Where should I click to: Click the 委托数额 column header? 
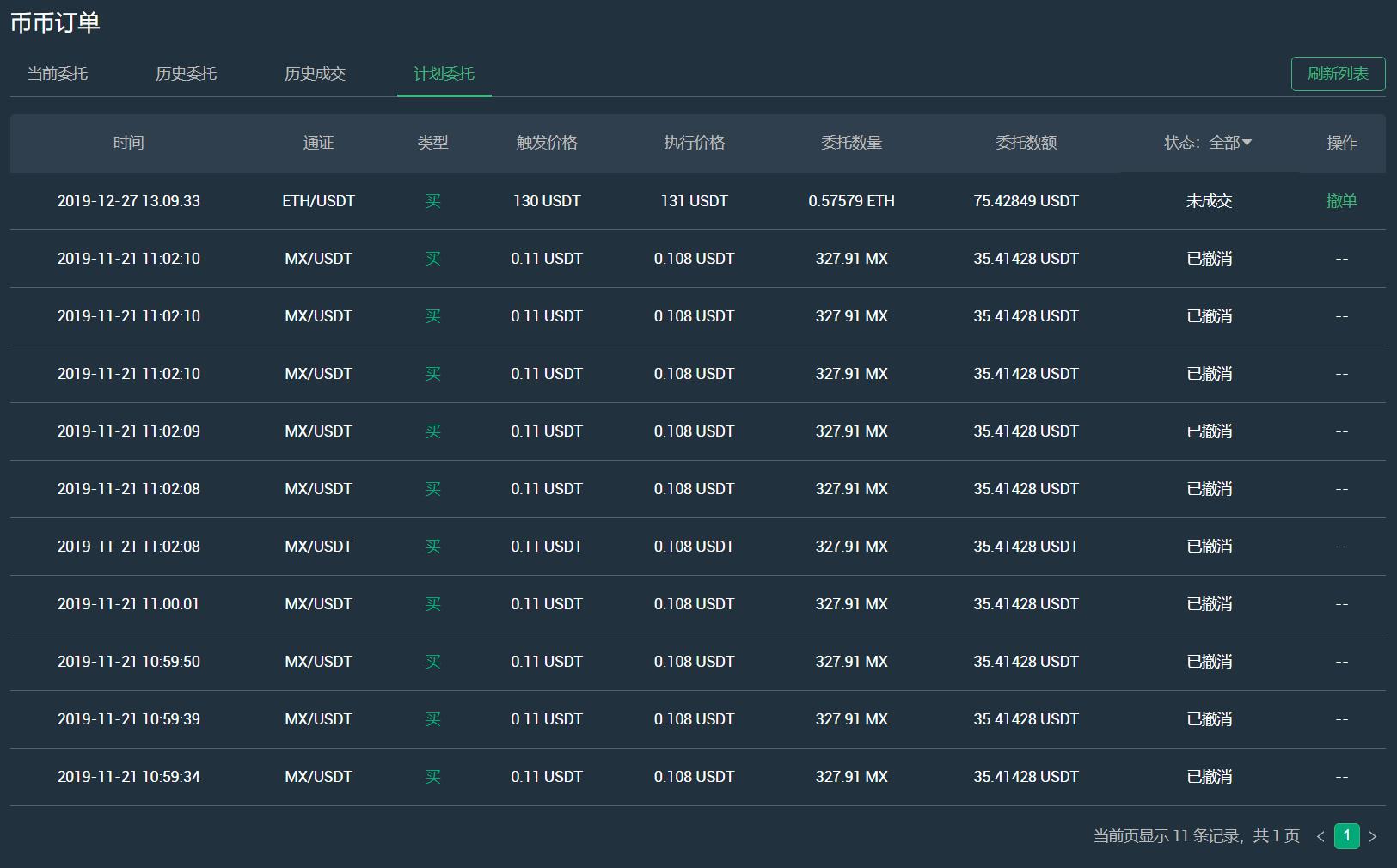(x=1026, y=143)
